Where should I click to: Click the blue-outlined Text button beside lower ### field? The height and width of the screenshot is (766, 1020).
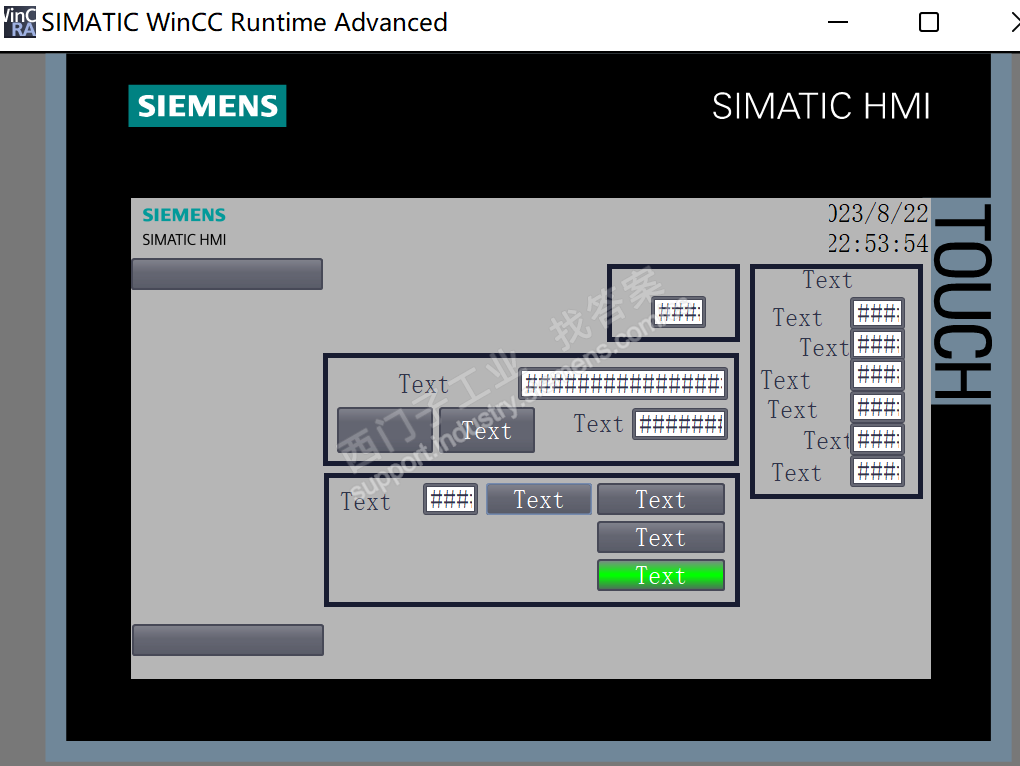coord(539,499)
